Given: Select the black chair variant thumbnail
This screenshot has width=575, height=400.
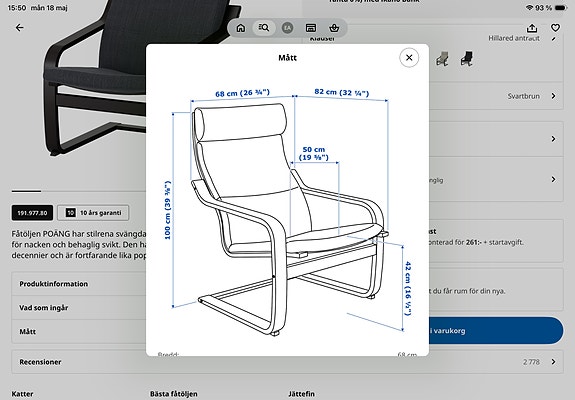Looking at the screenshot, I should pos(466,59).
